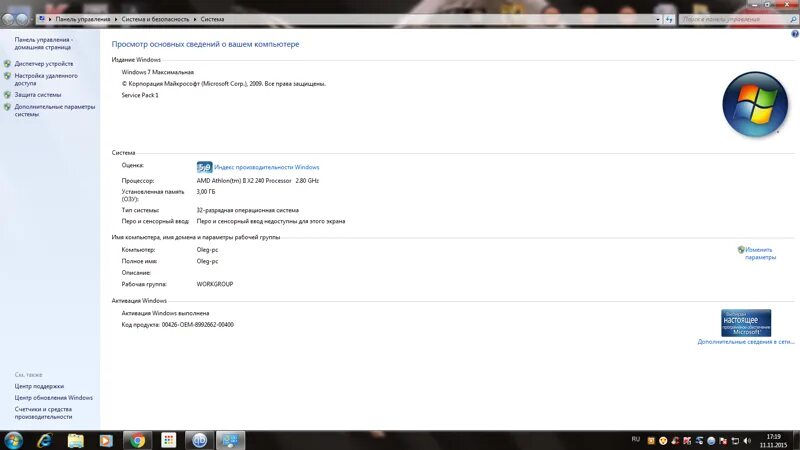The width and height of the screenshot is (800, 450).
Task: Select Система breadcrumb in address bar
Action: 212,19
